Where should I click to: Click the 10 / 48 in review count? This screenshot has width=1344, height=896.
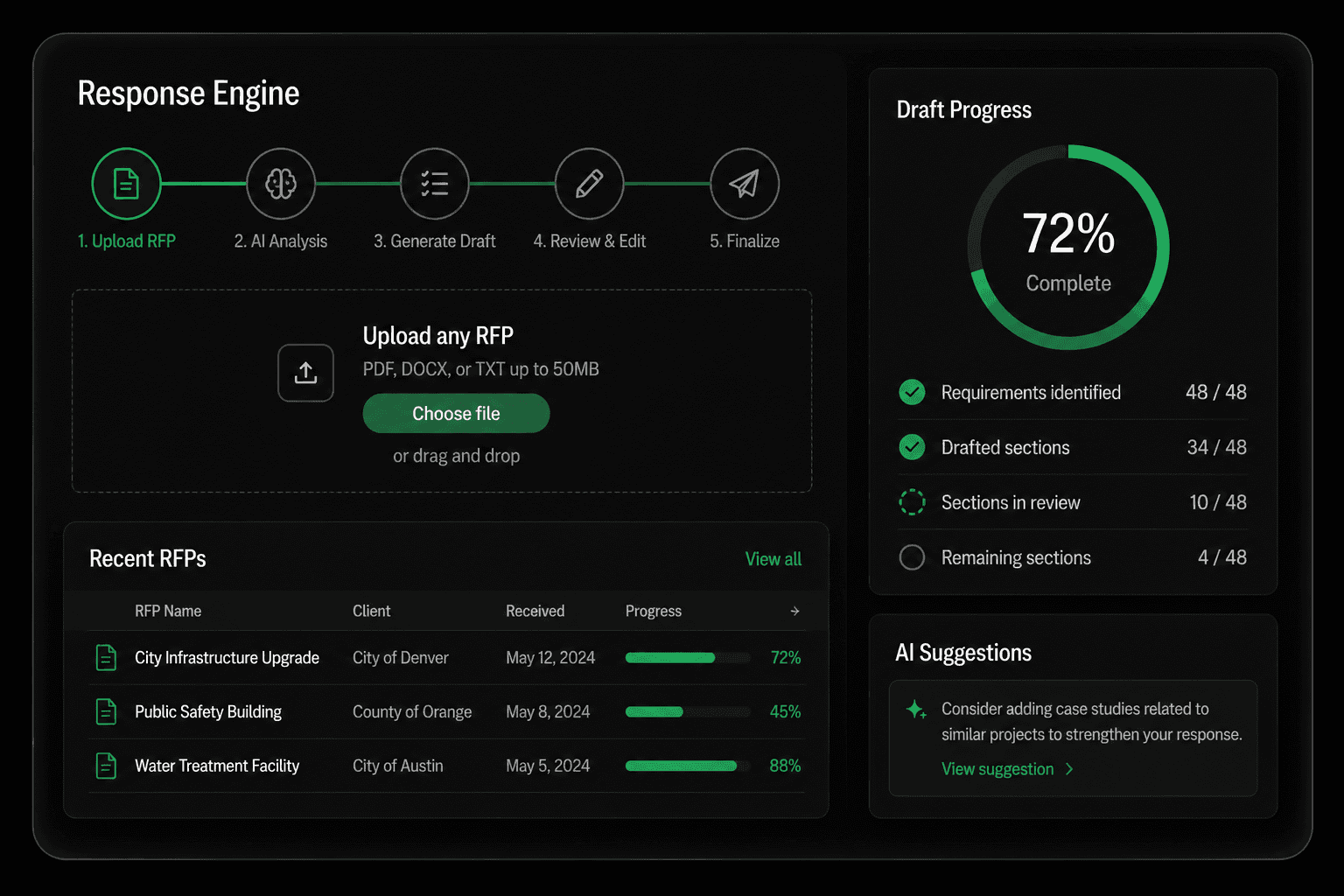click(1218, 502)
